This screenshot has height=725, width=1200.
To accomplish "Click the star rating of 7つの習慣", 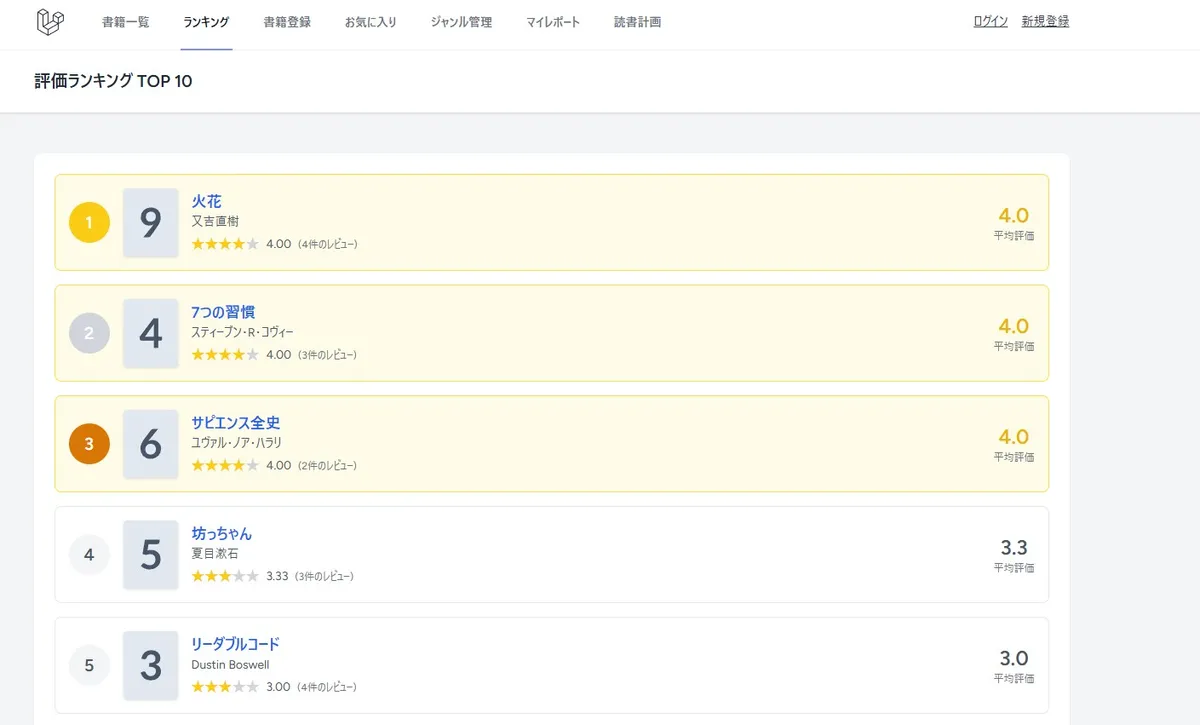I will (x=225, y=355).
